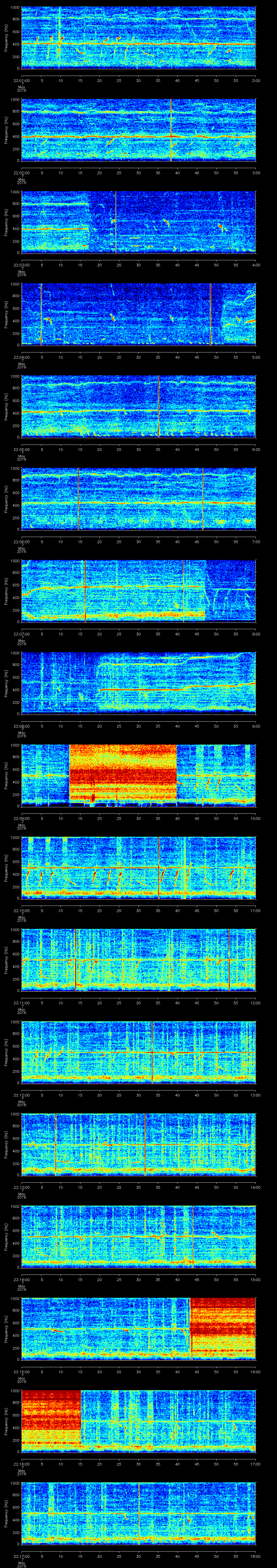
Task: Select the 4:00 end time label
Action: point(256,264)
